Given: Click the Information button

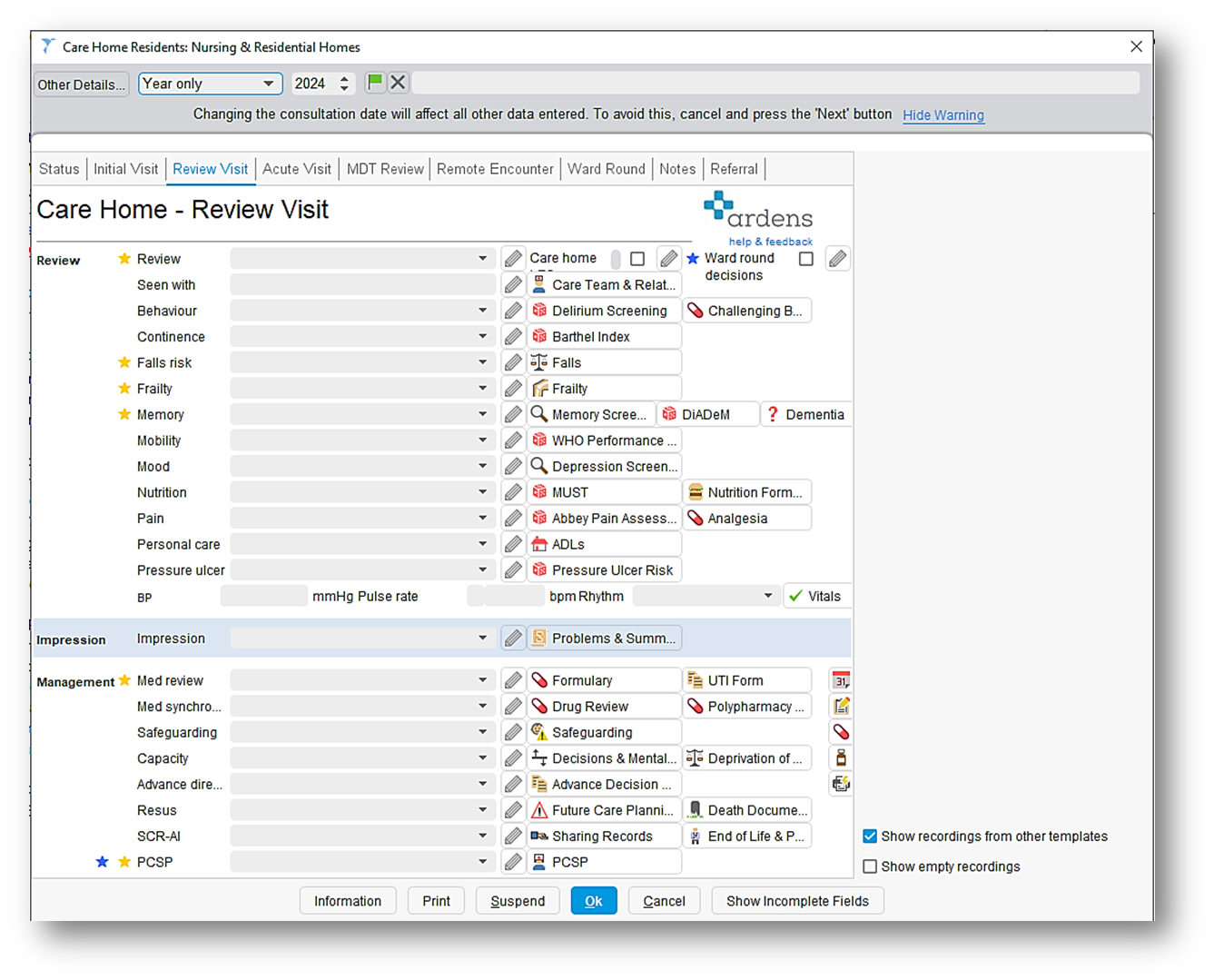Looking at the screenshot, I should coord(348,901).
